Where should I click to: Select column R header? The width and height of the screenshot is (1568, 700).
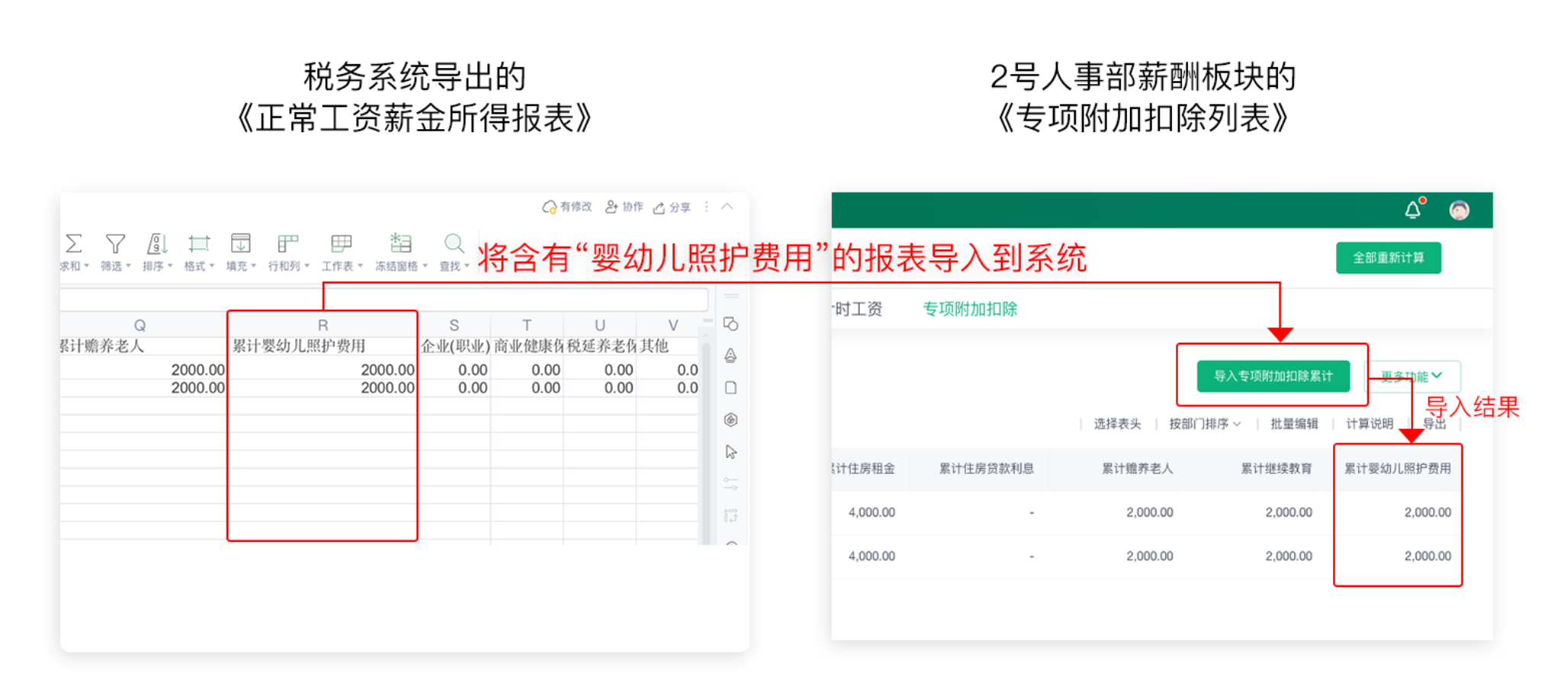click(x=323, y=325)
